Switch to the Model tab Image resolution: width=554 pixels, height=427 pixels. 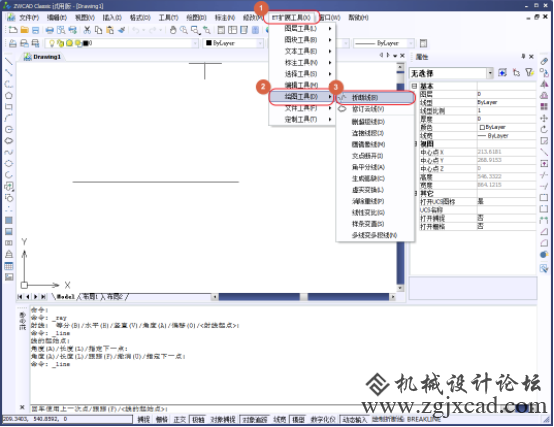click(x=66, y=297)
